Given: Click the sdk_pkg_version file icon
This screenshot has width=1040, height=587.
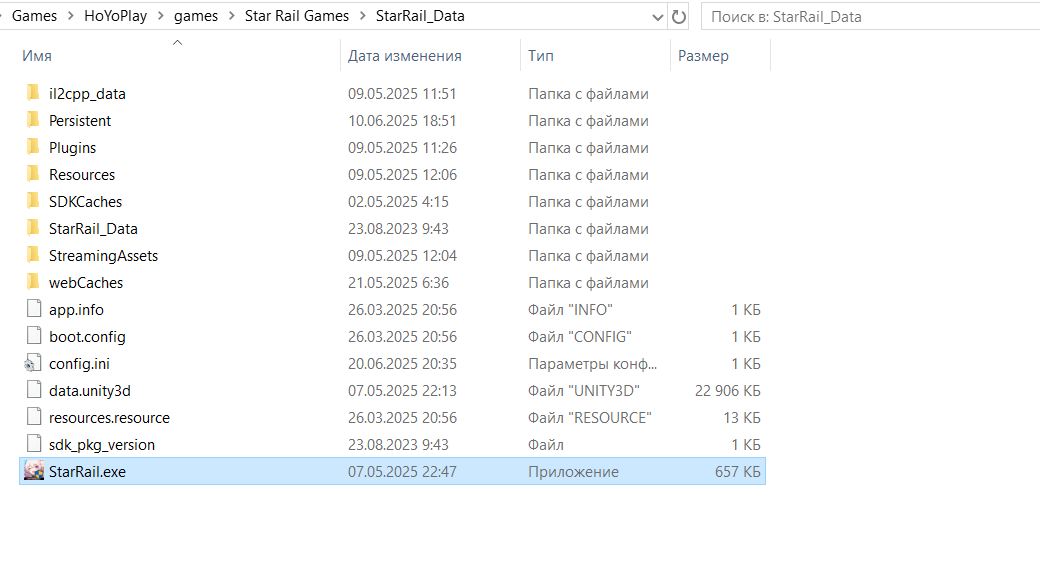Looking at the screenshot, I should (34, 444).
